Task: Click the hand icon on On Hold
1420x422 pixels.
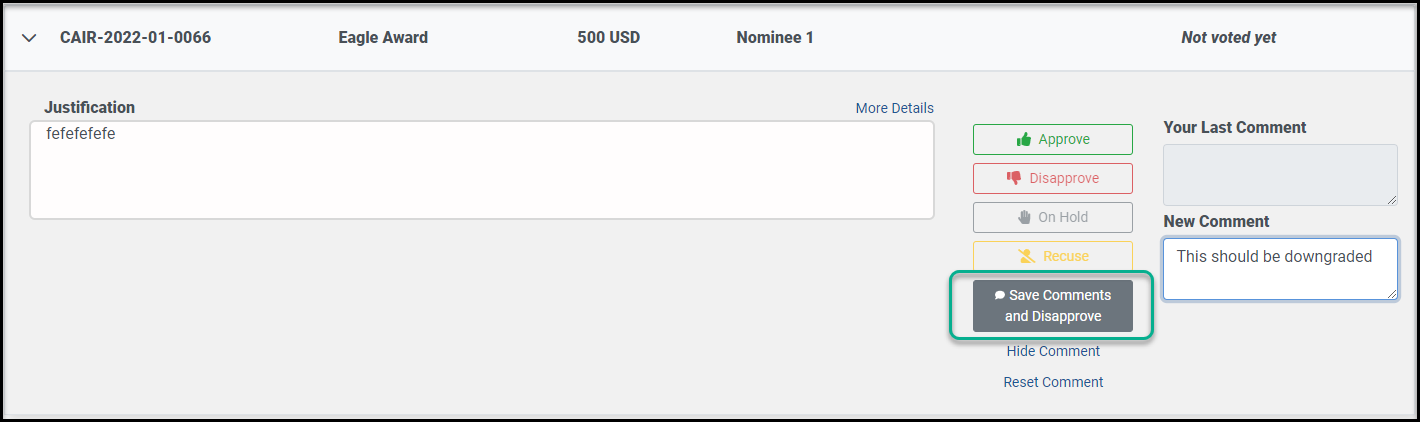Action: (x=1024, y=217)
